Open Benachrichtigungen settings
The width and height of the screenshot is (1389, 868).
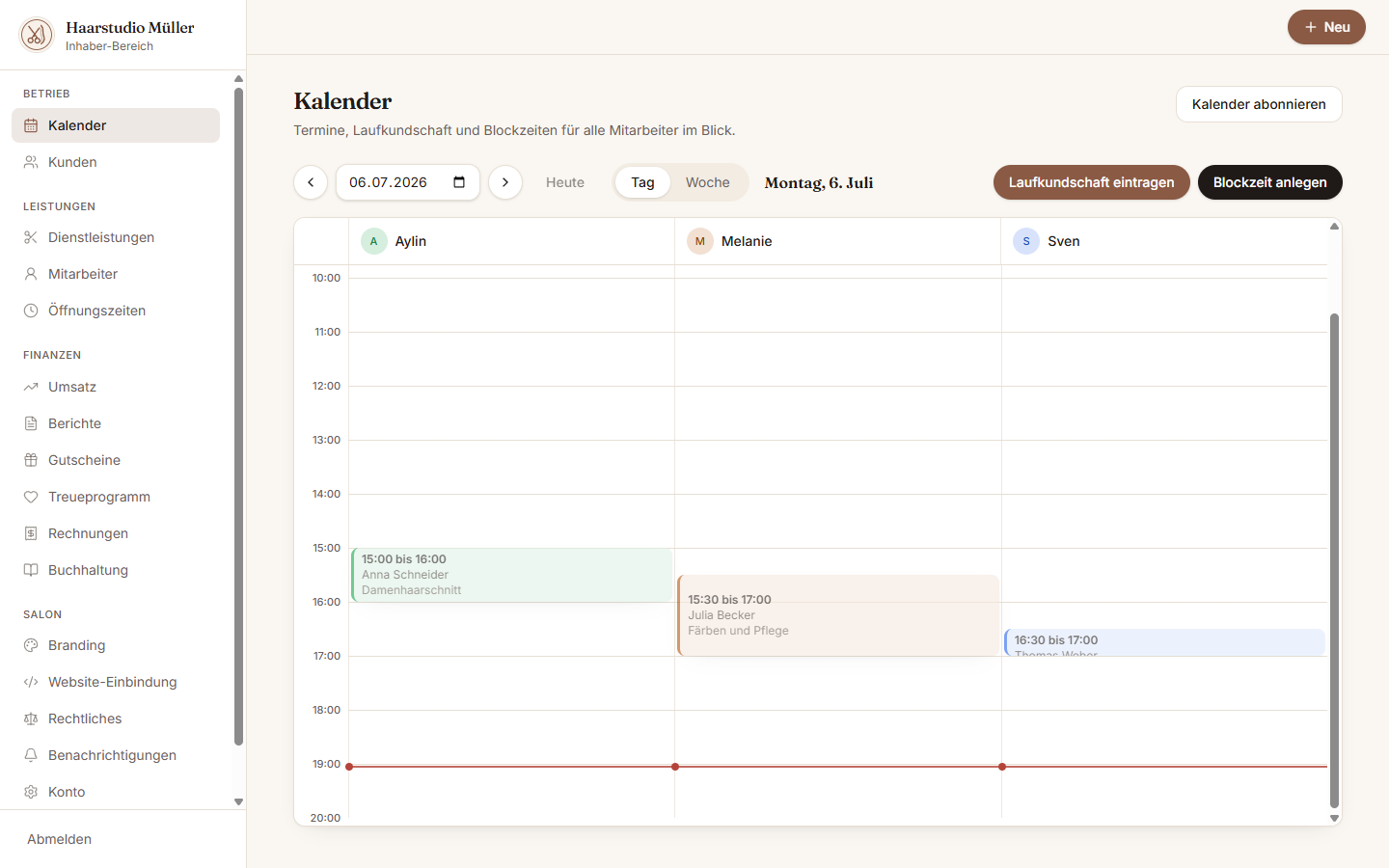[x=116, y=755]
